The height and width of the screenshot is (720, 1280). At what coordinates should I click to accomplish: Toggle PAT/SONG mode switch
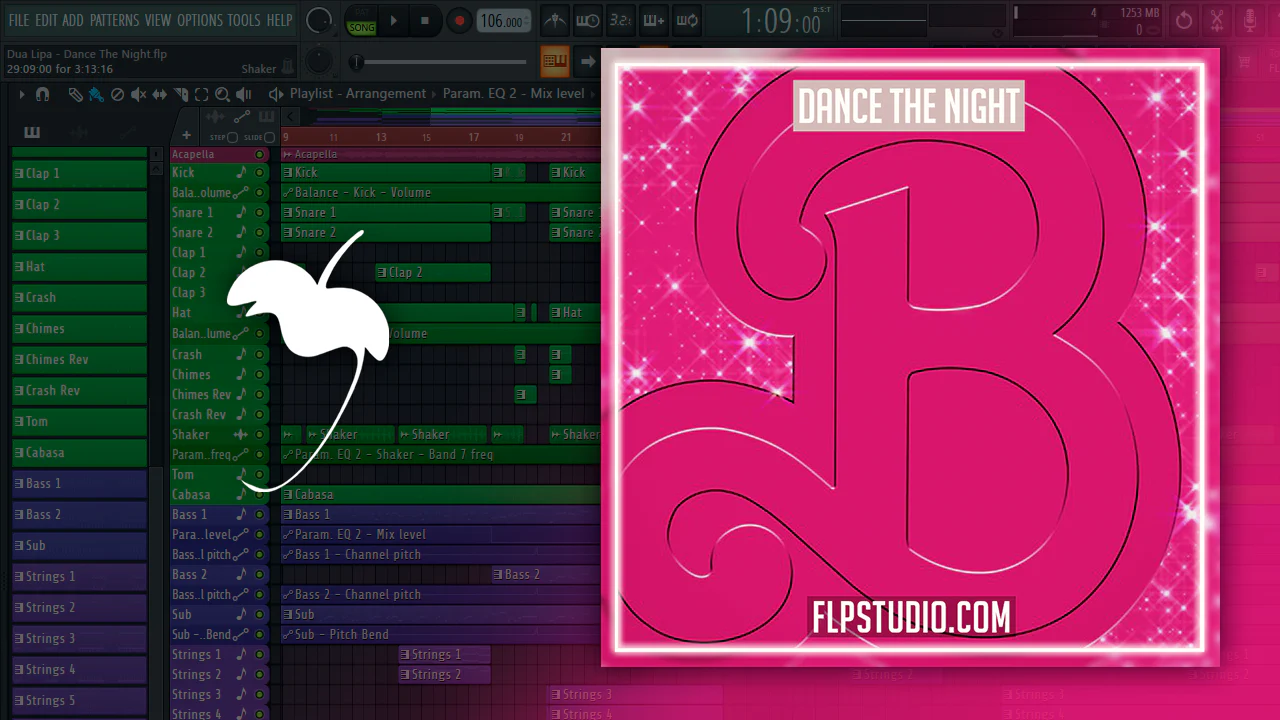click(361, 20)
